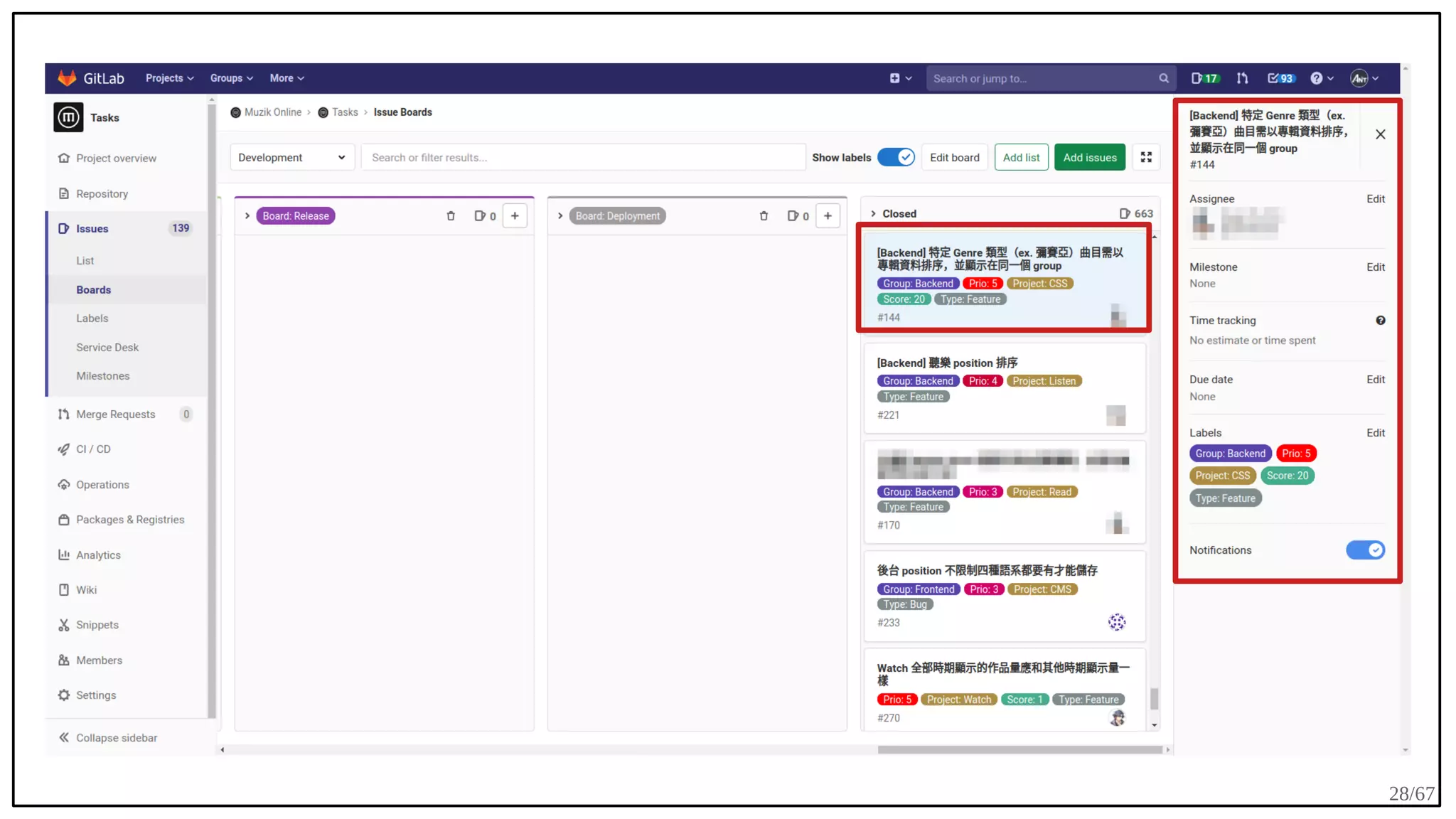Click the GitLab fox logo
1456x819 pixels.
[x=67, y=78]
